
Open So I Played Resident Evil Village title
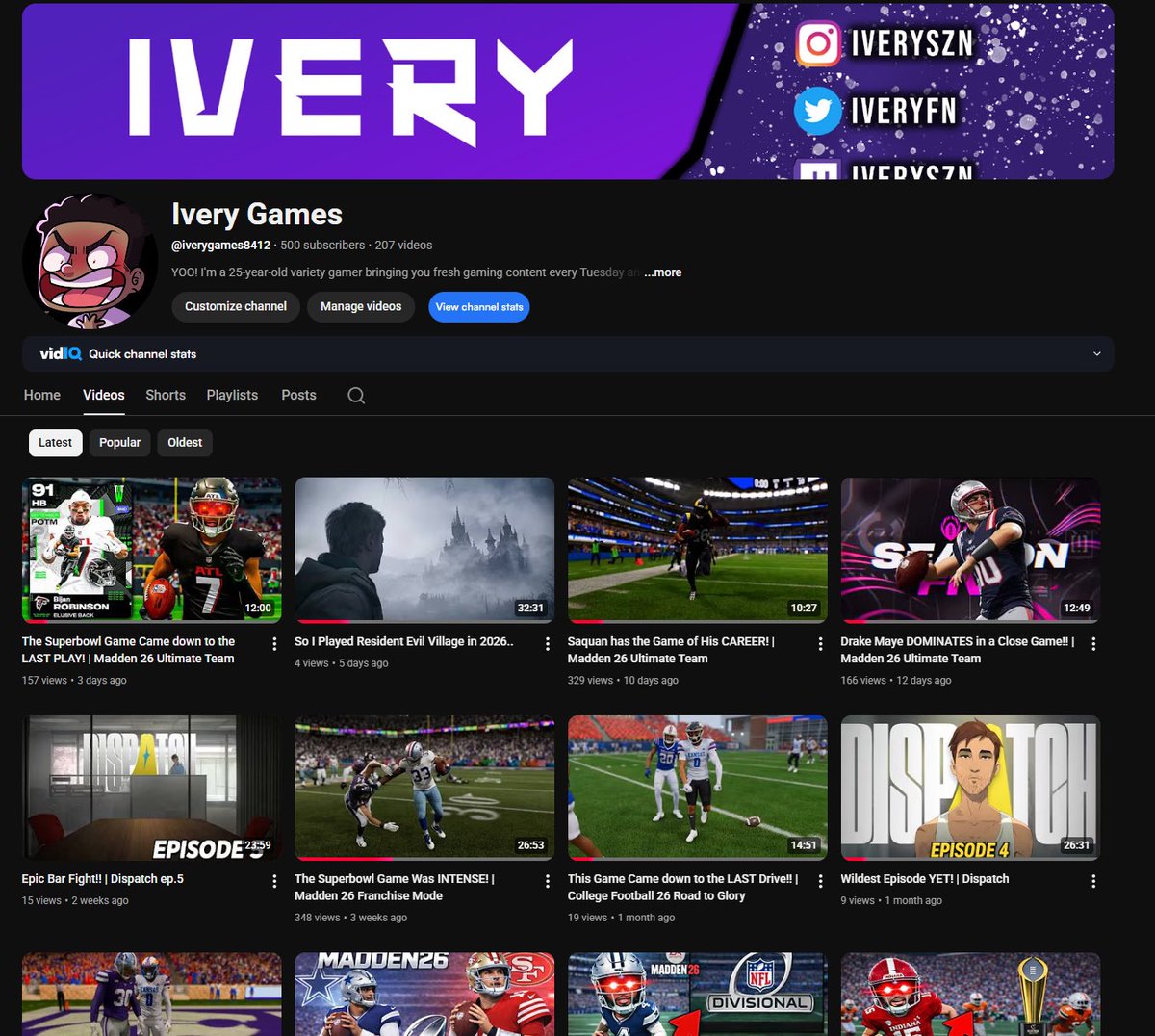(x=404, y=641)
